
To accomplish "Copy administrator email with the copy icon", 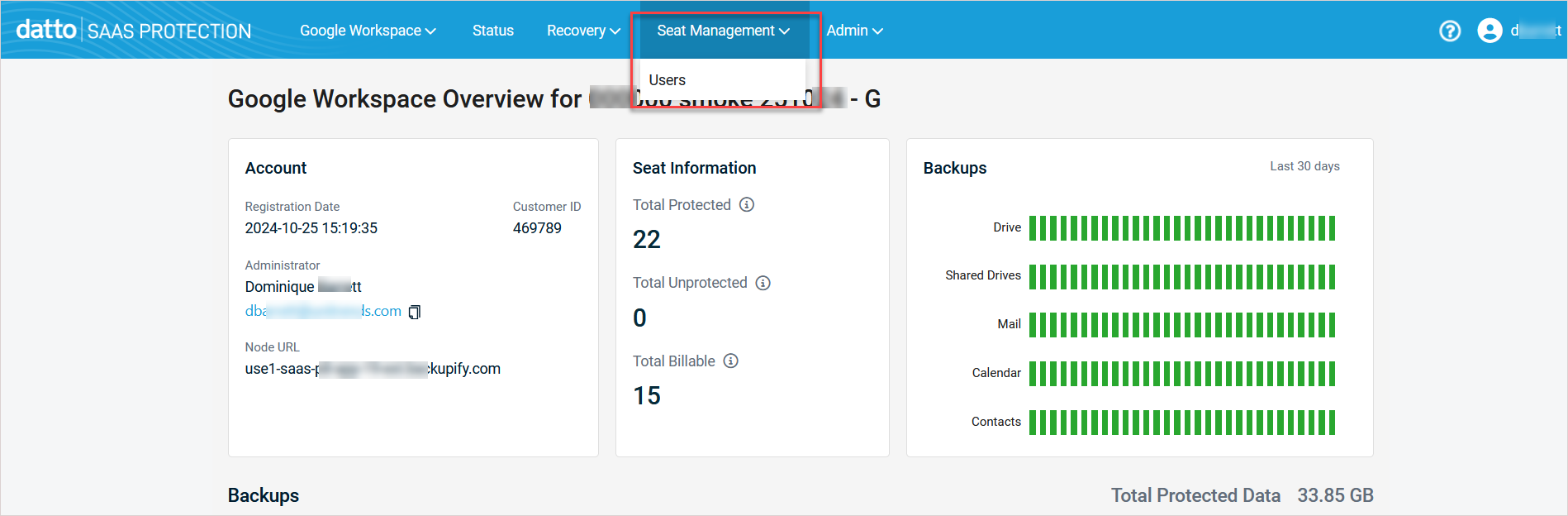I will [415, 312].
